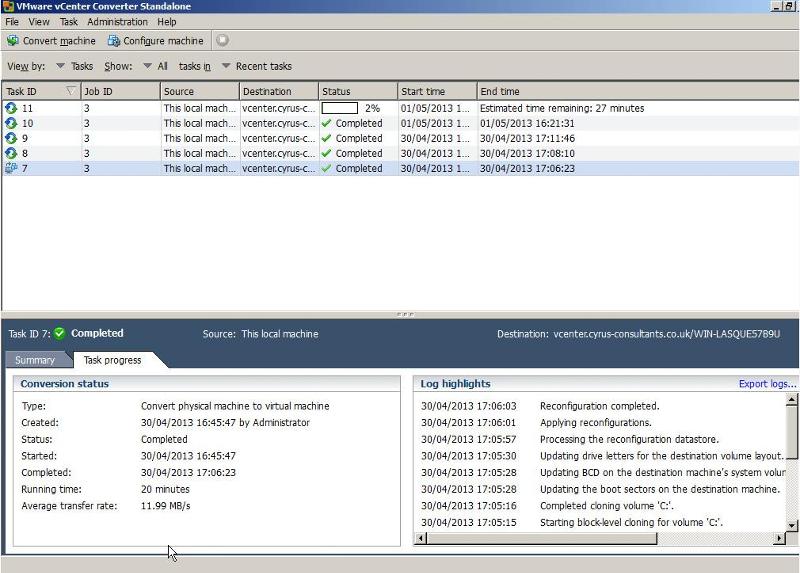Click Destination cell of Task 9 row
800x573 pixels.
[279, 138]
